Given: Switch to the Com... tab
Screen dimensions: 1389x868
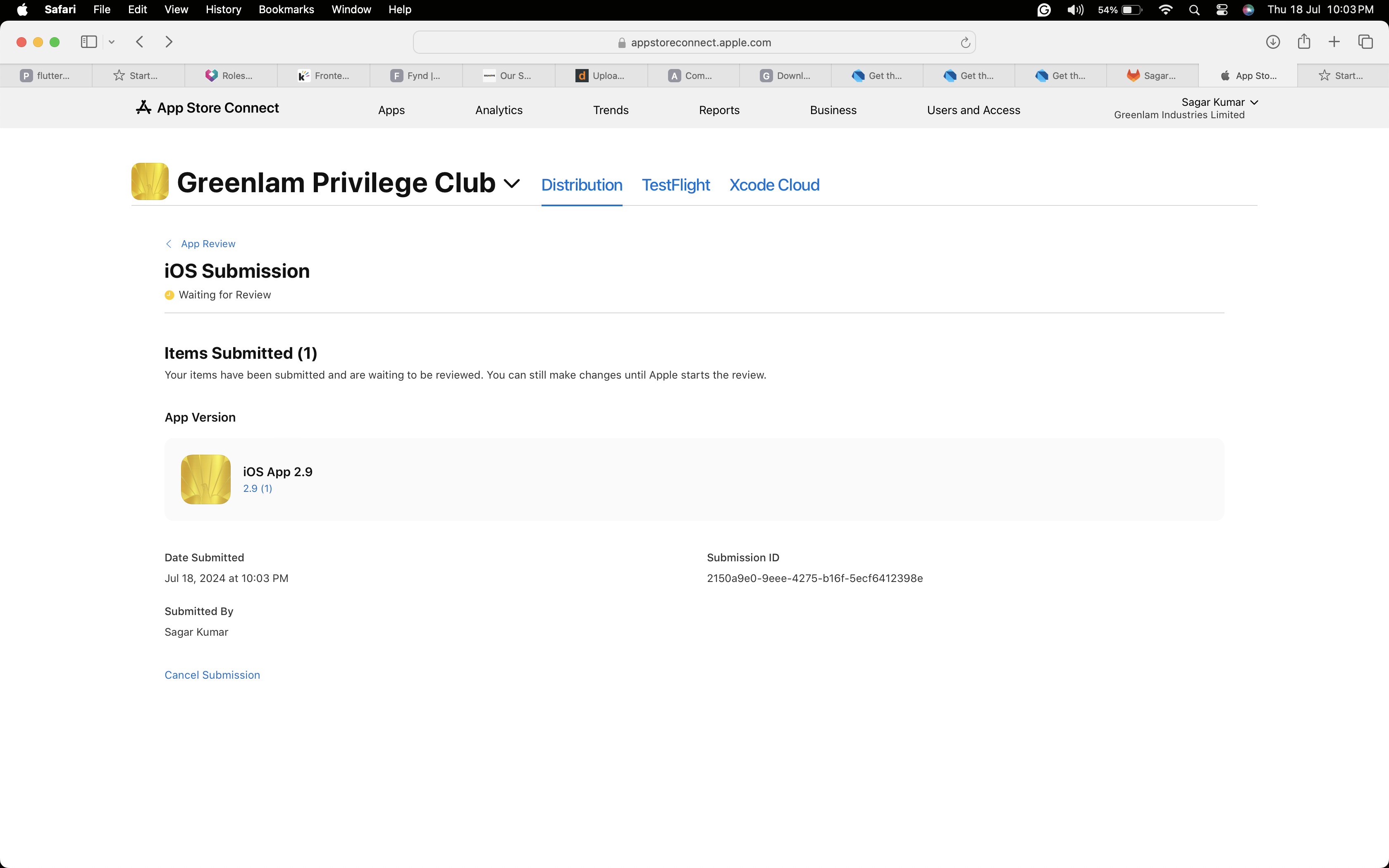Looking at the screenshot, I should 693,76.
